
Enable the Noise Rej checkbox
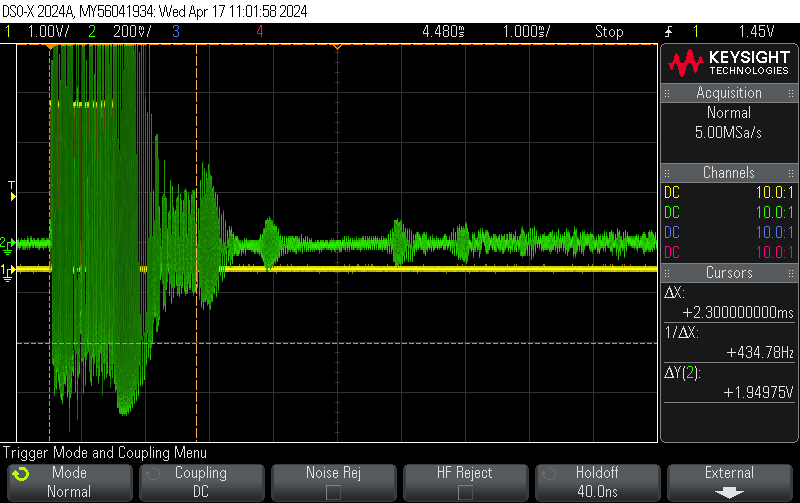(x=333, y=492)
